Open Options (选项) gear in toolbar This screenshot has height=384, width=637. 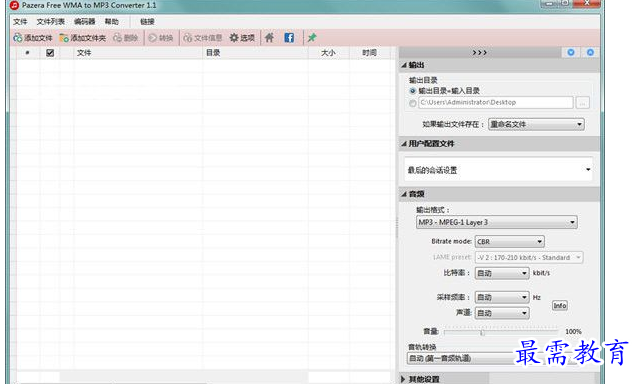tap(242, 38)
